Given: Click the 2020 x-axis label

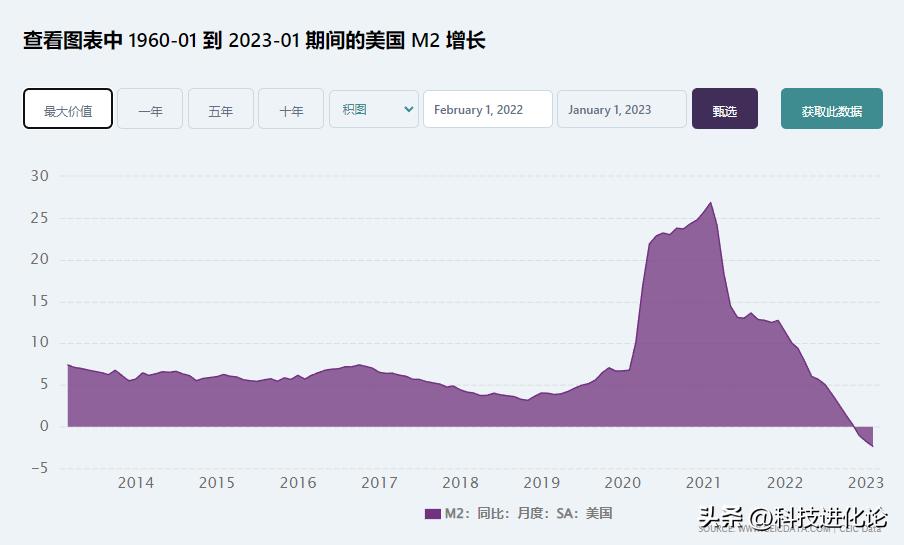Looking at the screenshot, I should click(623, 483).
